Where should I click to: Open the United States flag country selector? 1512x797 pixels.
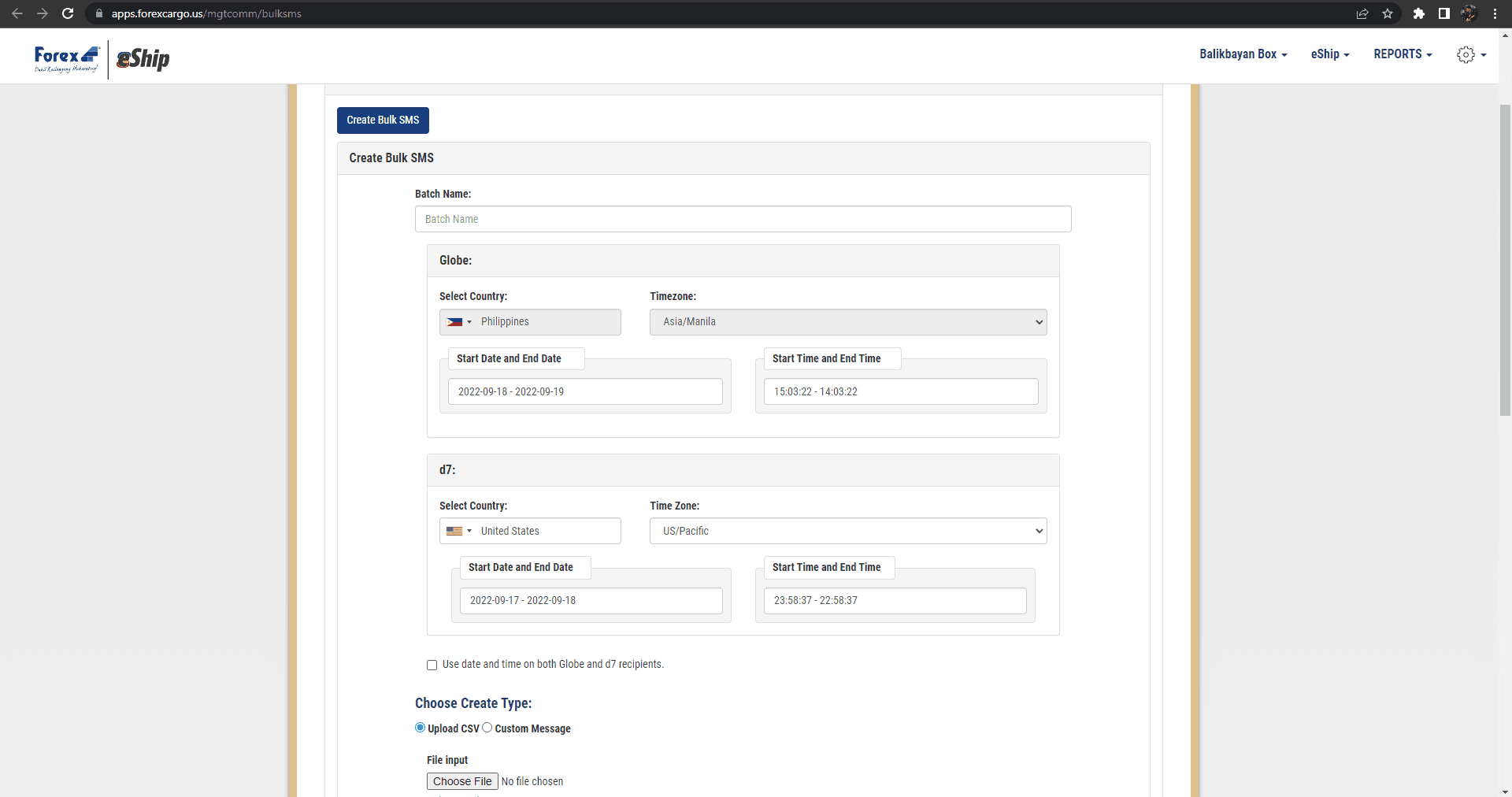(459, 532)
